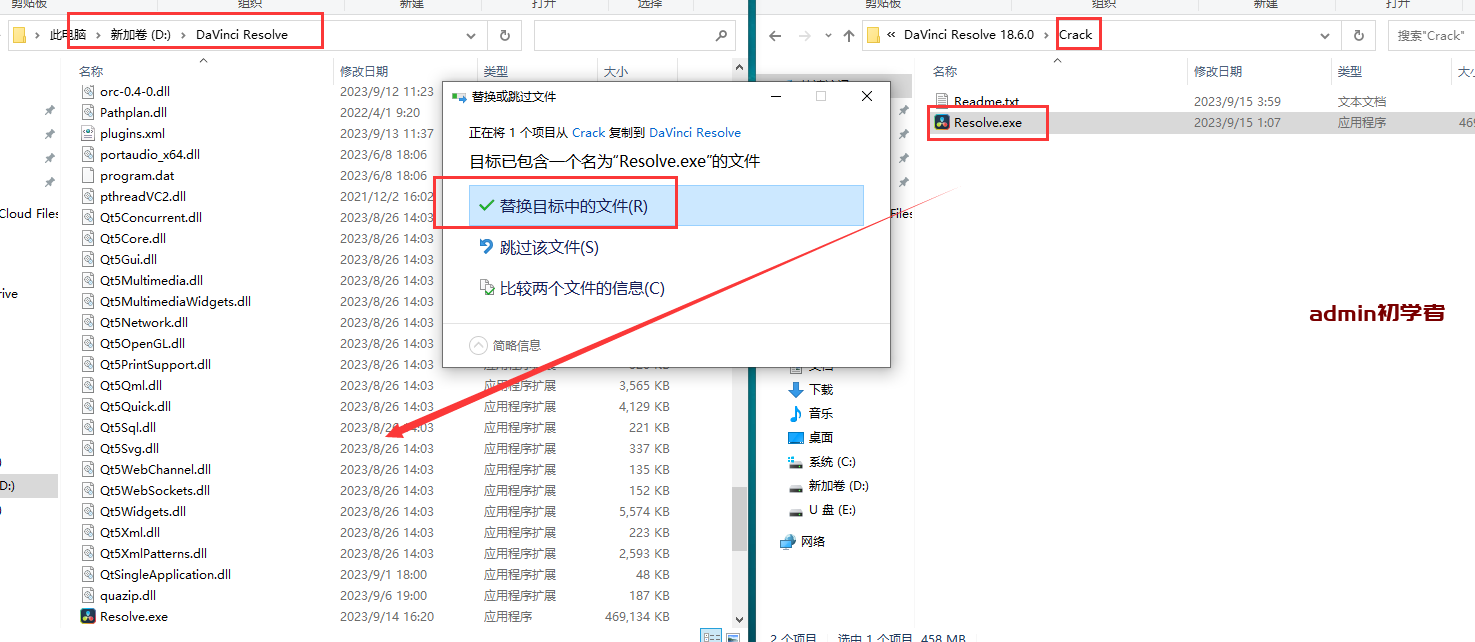Image resolution: width=1475 pixels, height=642 pixels.
Task: Click plugins.xml file icon
Action: [x=88, y=133]
